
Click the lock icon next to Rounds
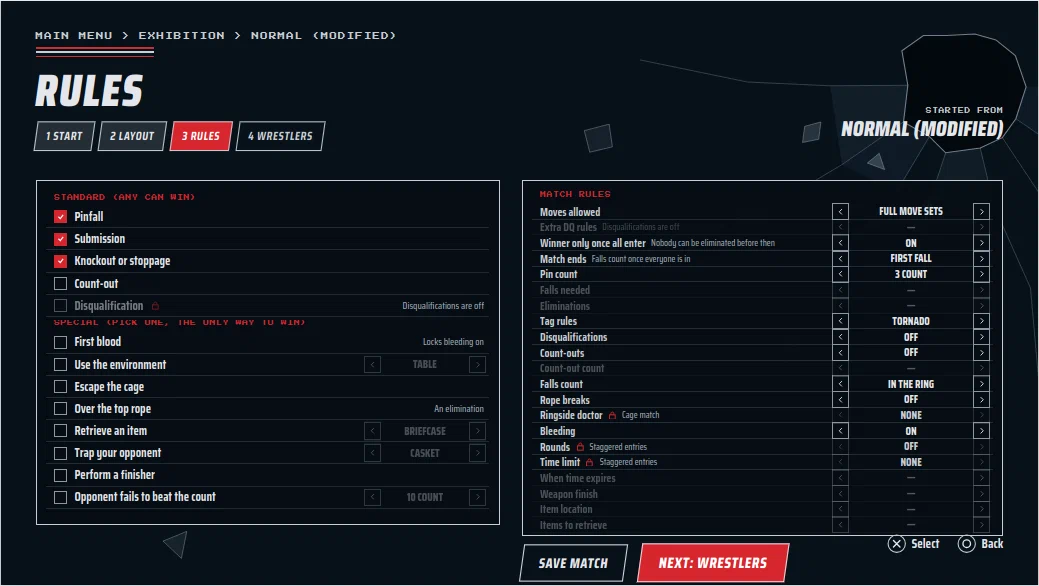pyautogui.click(x=580, y=447)
